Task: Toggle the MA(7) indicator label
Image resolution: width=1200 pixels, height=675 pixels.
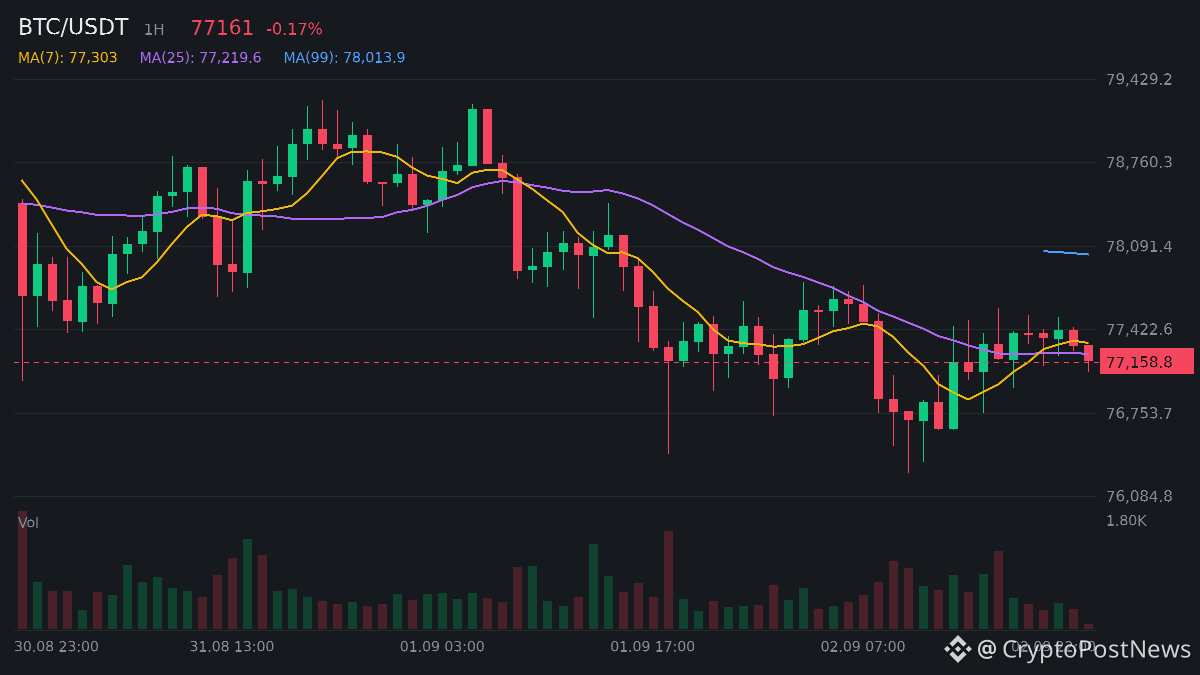Action: [x=68, y=58]
